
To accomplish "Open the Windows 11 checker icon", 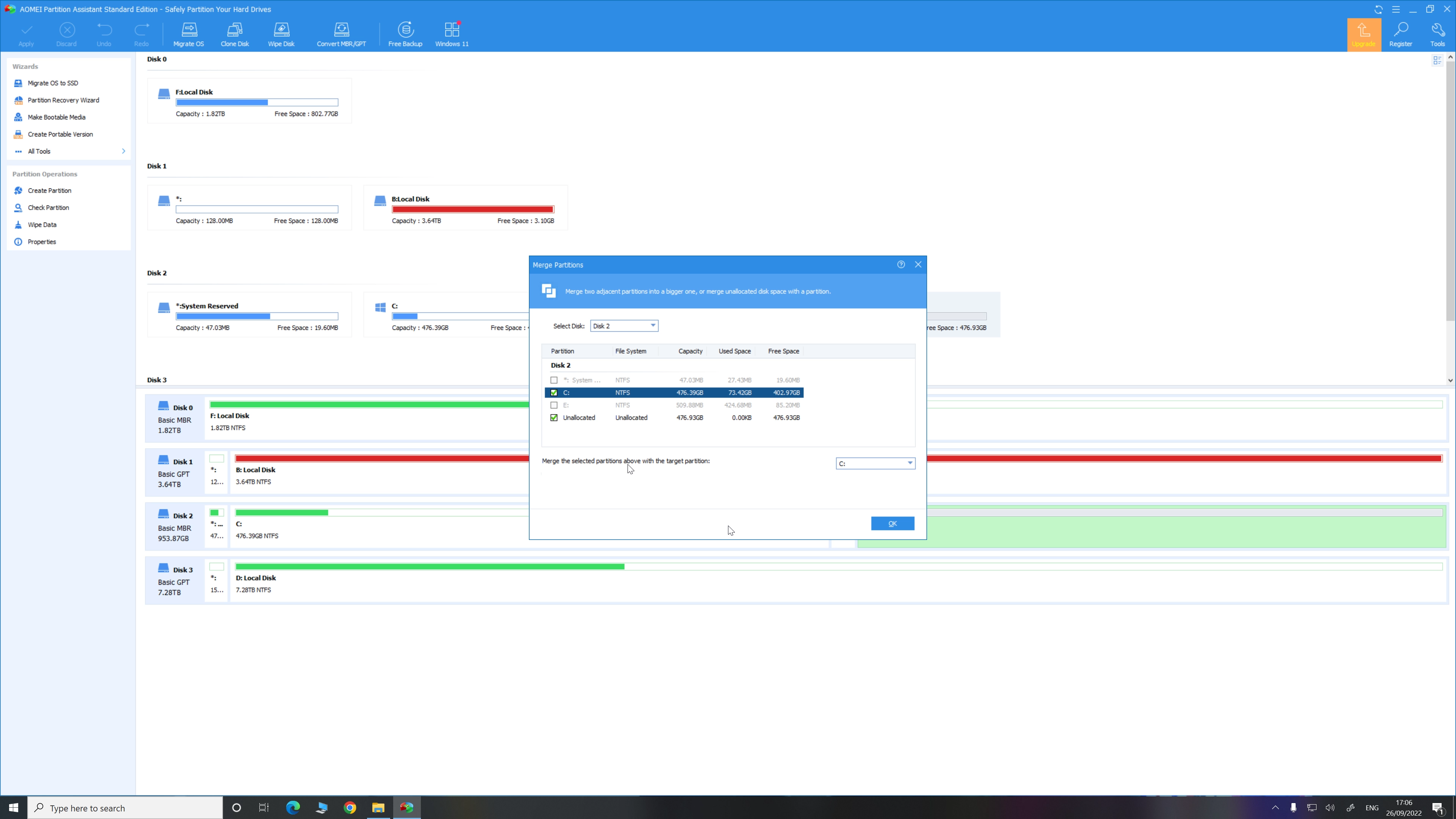I will pyautogui.click(x=452, y=34).
